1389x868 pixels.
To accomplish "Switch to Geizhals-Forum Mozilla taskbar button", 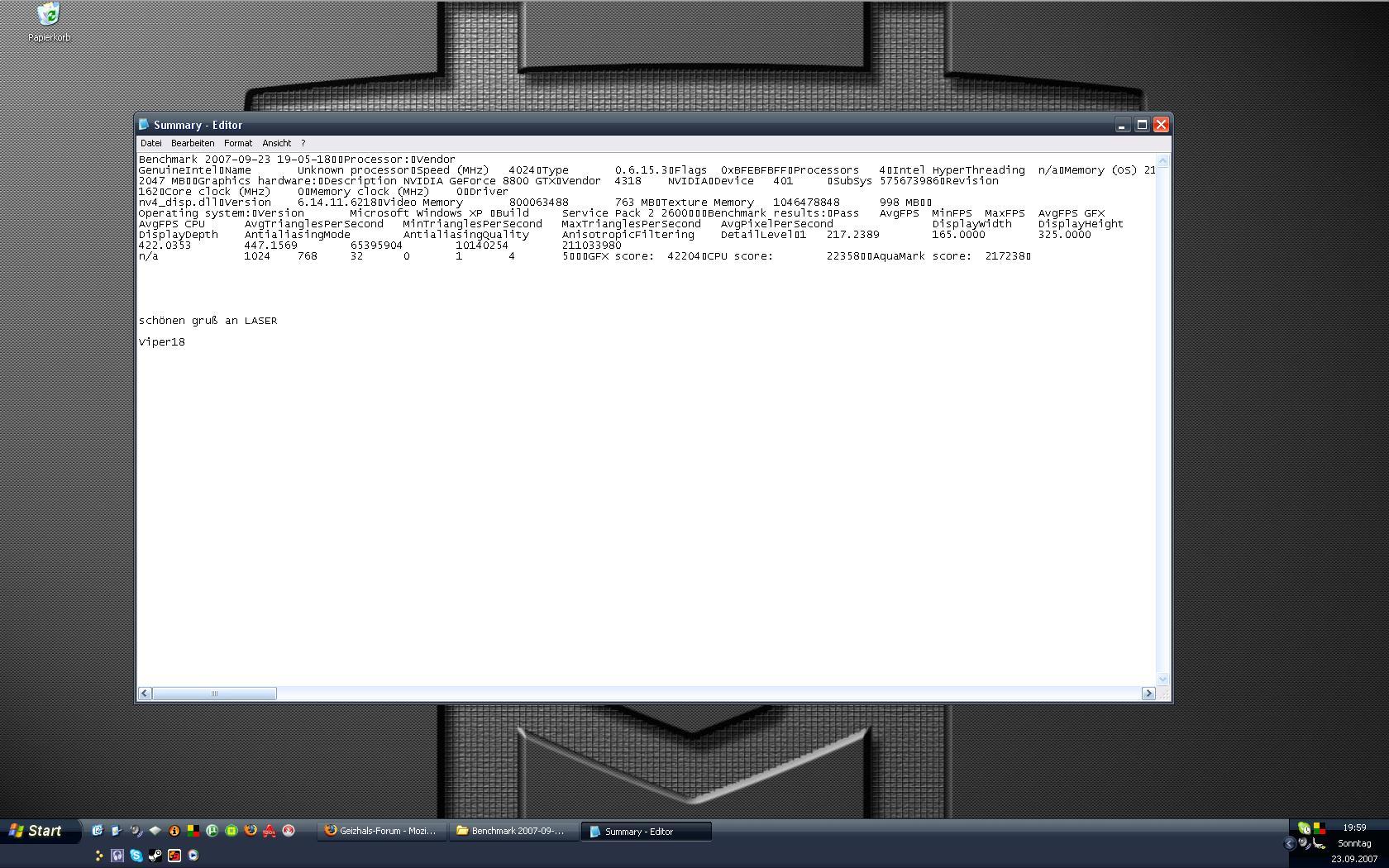I will coord(382,831).
